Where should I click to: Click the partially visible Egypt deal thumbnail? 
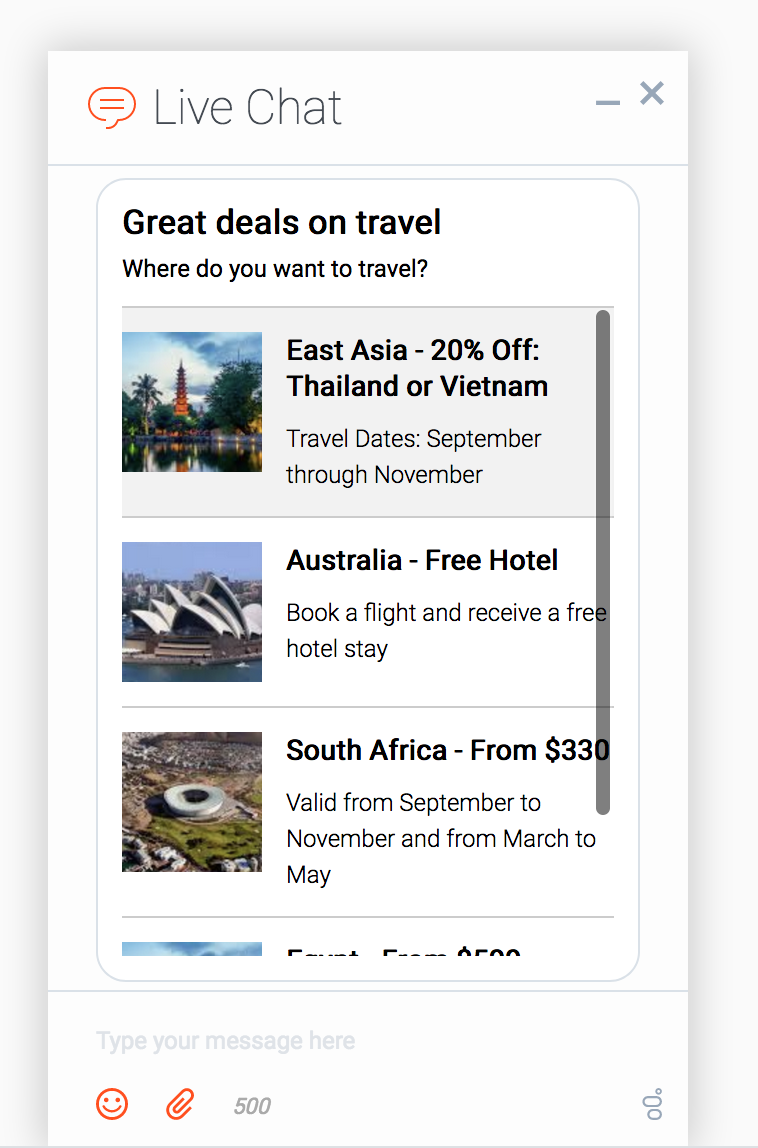tap(192, 949)
